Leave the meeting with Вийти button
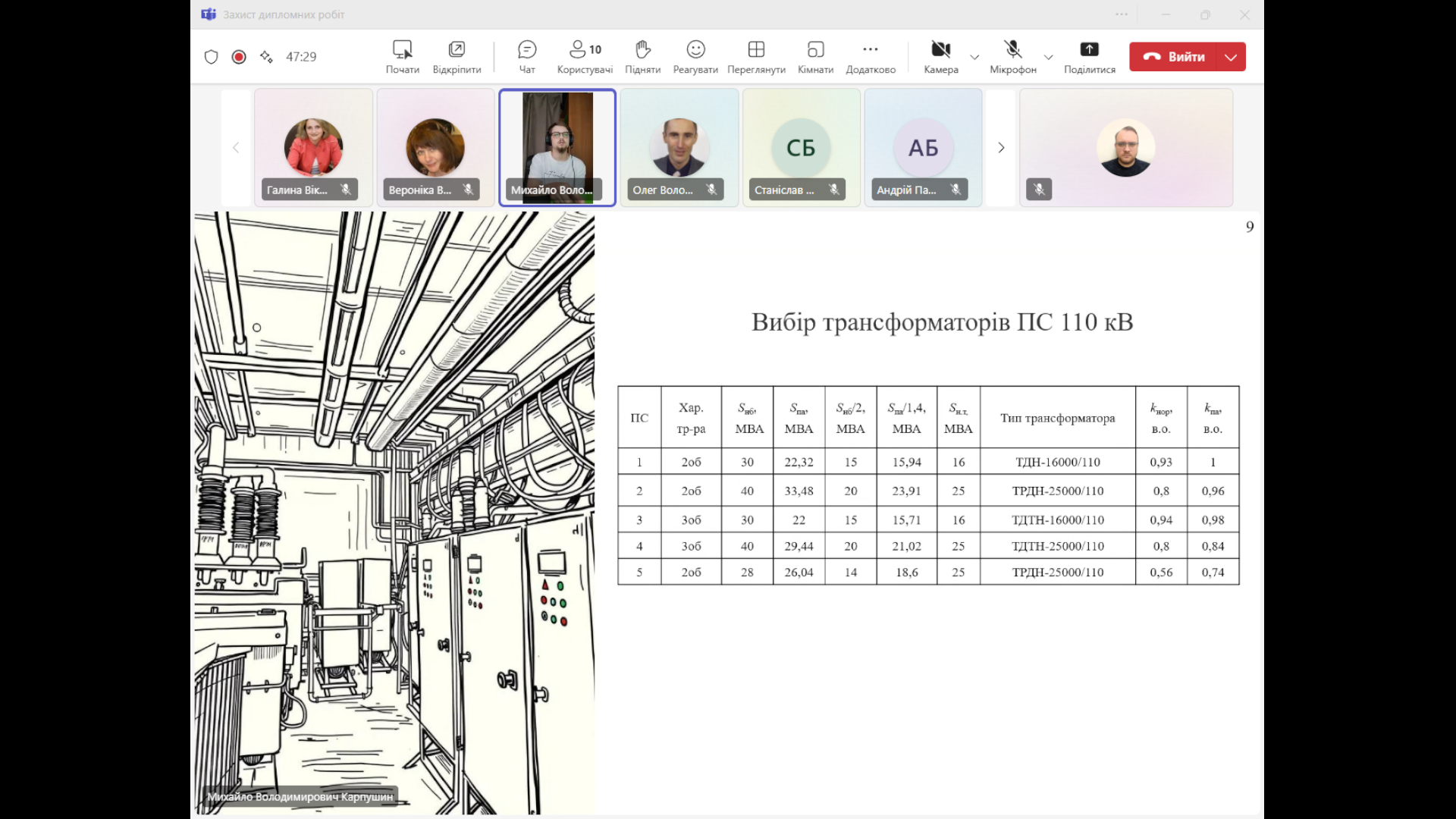The height and width of the screenshot is (819, 1456). point(1174,57)
